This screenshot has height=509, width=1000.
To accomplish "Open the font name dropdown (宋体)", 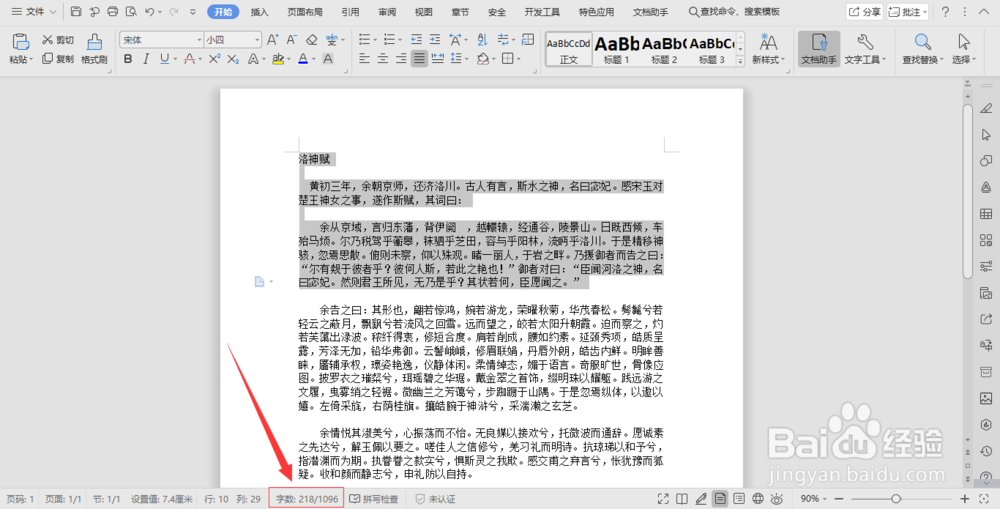I will point(199,40).
